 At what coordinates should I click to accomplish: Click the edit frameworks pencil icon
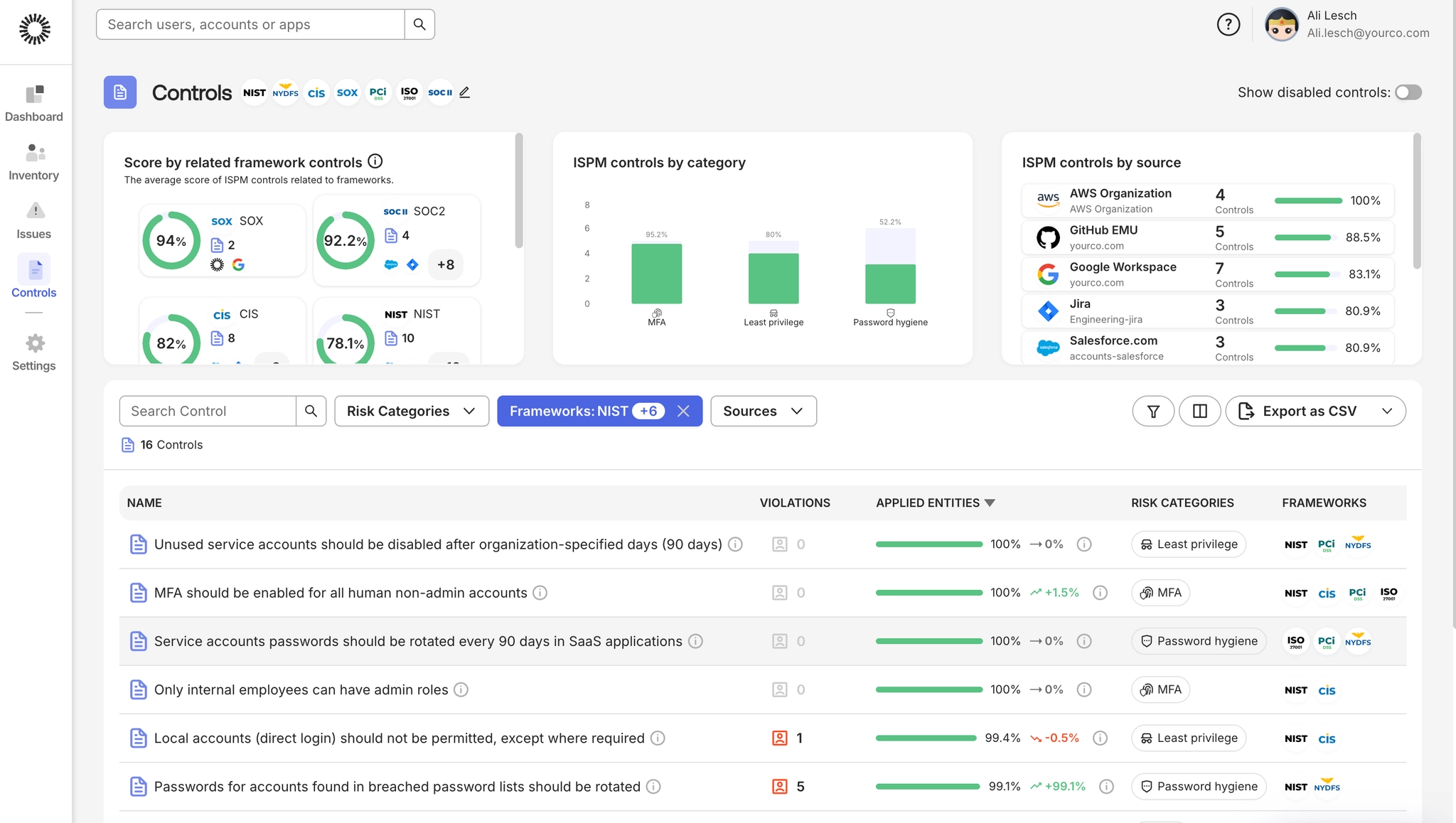(x=464, y=92)
